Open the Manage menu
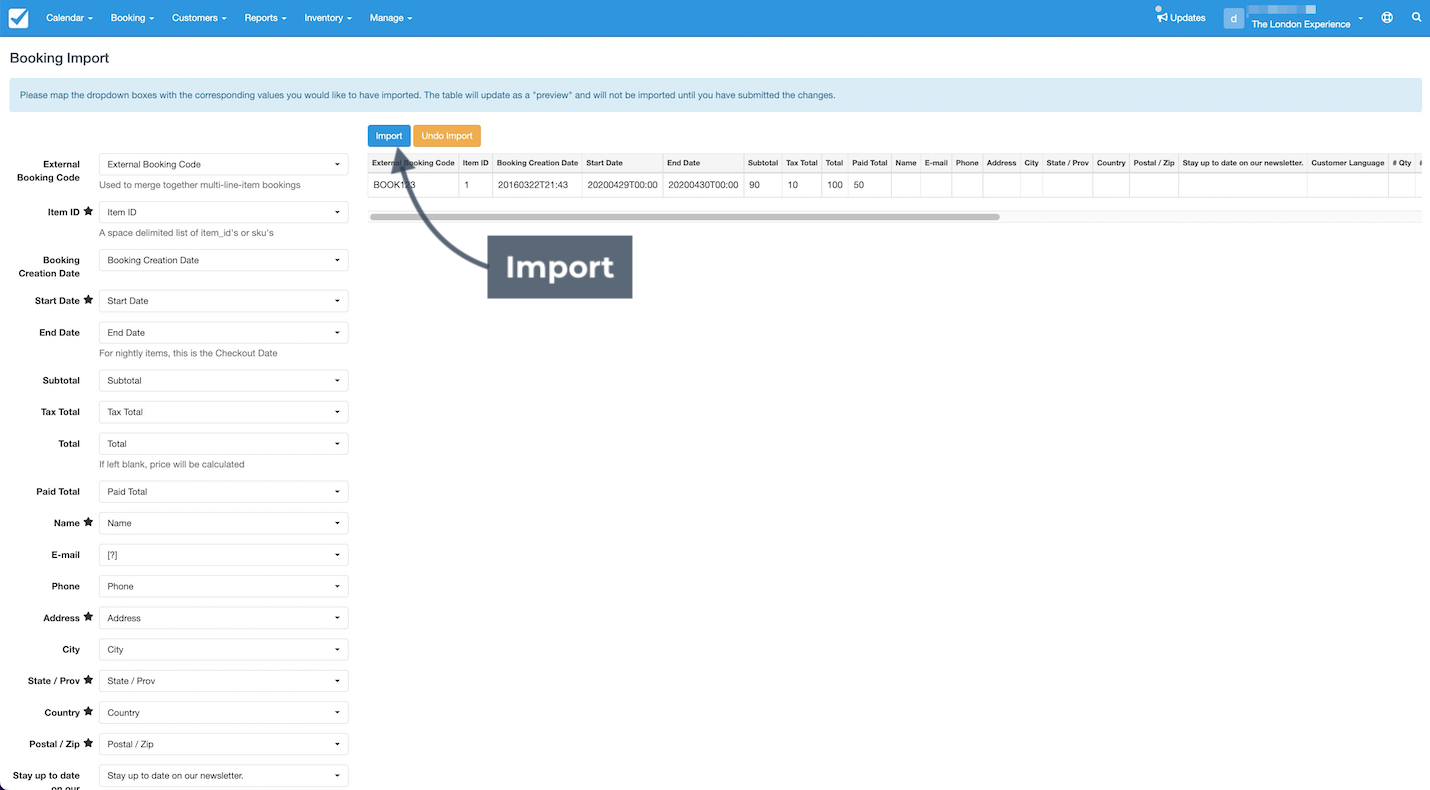This screenshot has width=1430, height=790. [391, 18]
